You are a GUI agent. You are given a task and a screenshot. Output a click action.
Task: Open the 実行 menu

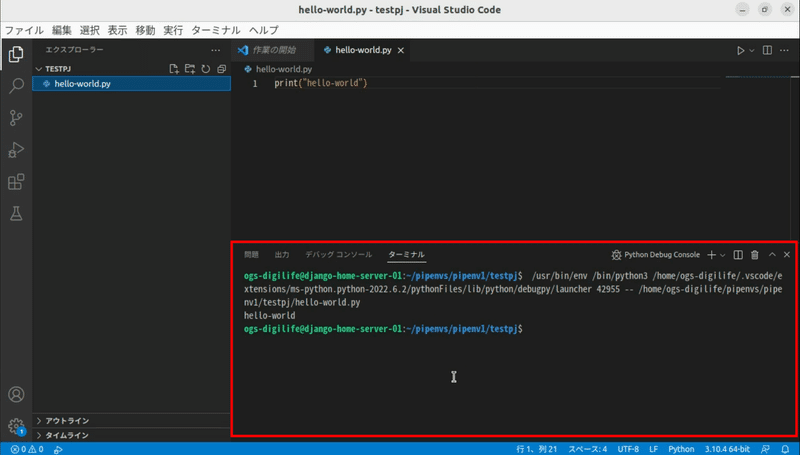(173, 30)
